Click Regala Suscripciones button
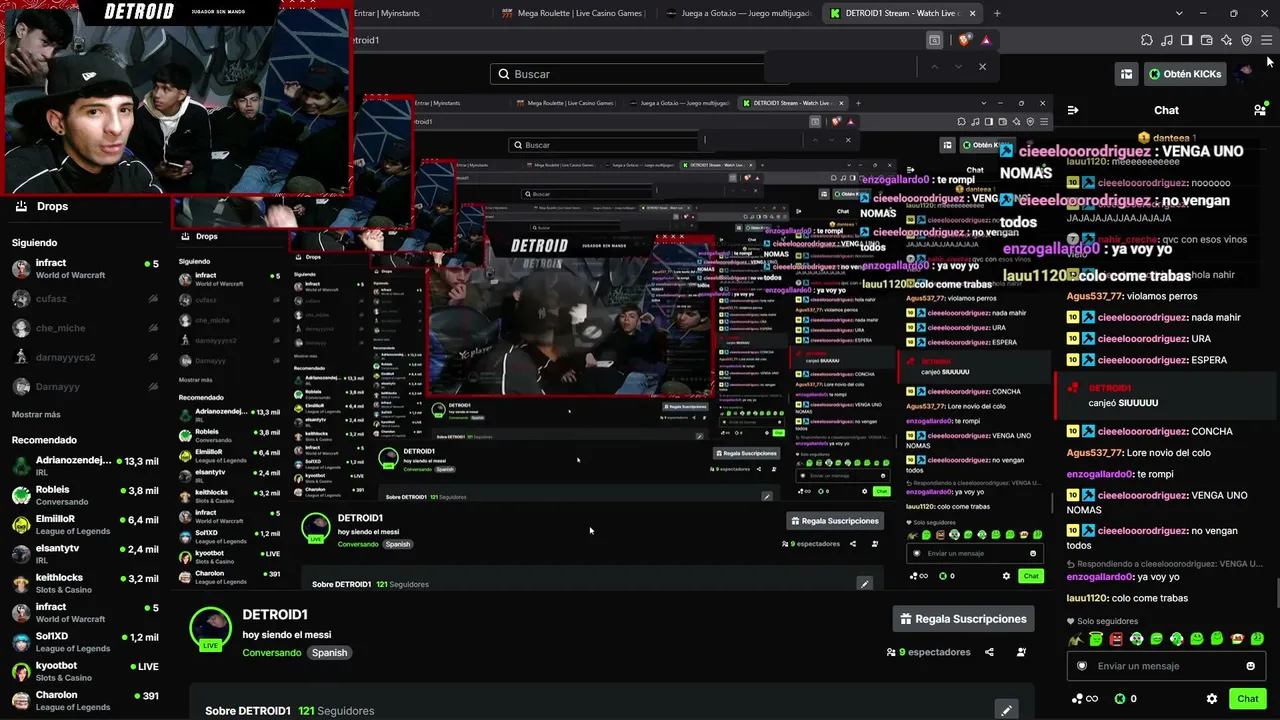This screenshot has height=720, width=1280. coord(963,619)
